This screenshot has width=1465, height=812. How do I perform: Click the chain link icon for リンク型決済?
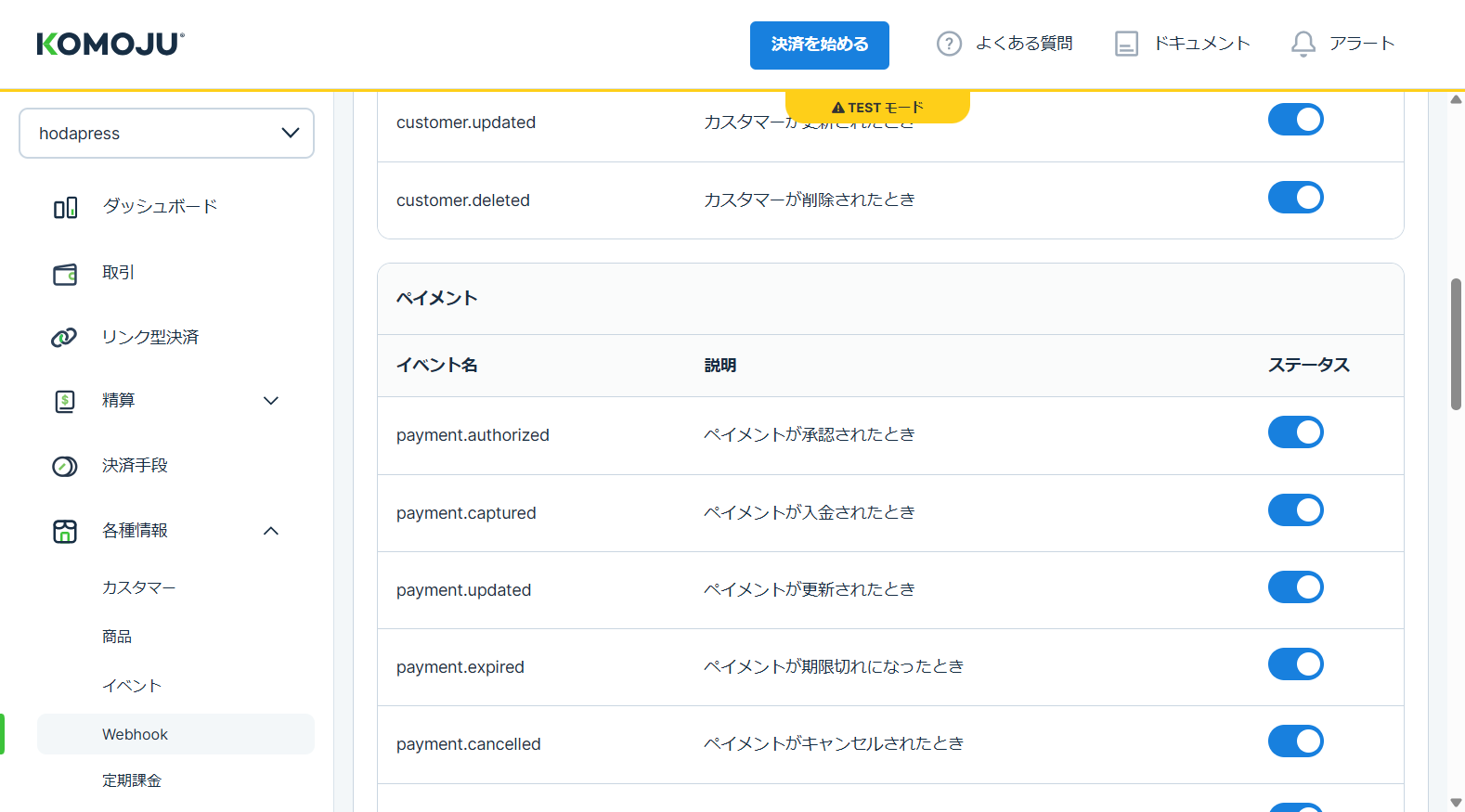pyautogui.click(x=64, y=338)
